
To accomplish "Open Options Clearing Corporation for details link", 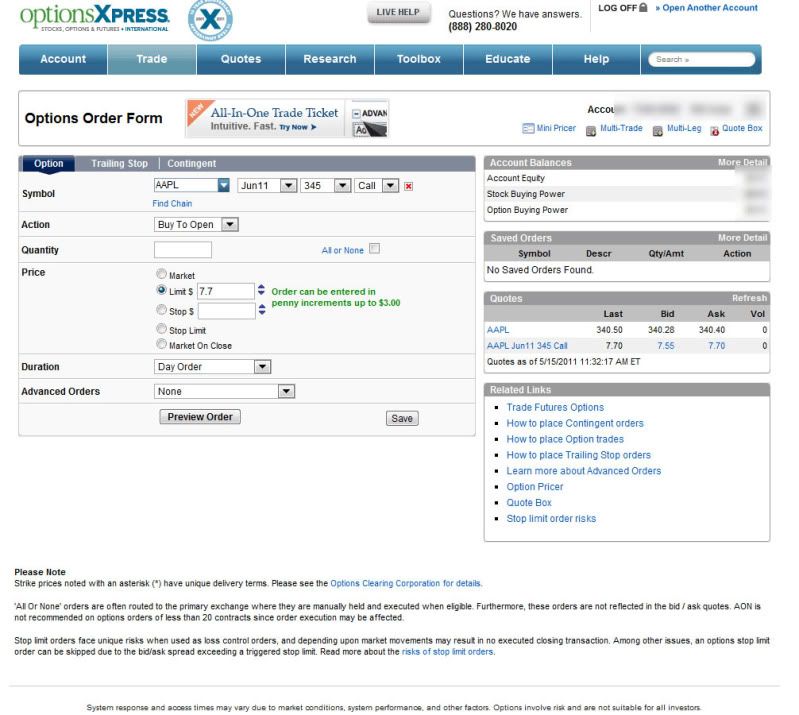I will tap(406, 584).
